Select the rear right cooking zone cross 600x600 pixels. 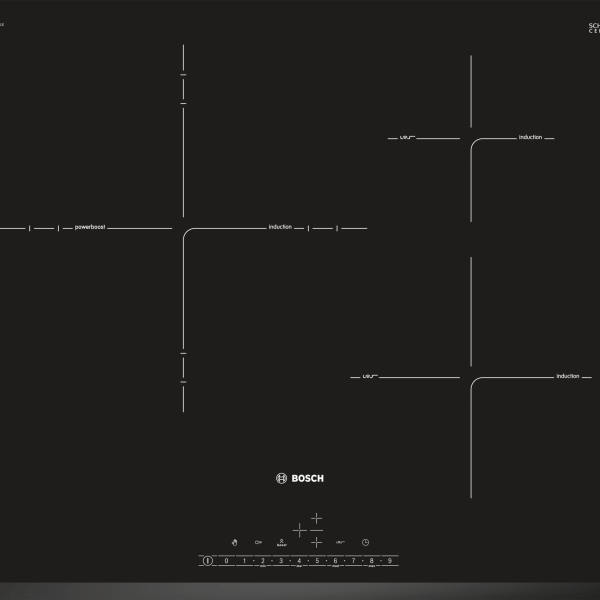click(316, 518)
